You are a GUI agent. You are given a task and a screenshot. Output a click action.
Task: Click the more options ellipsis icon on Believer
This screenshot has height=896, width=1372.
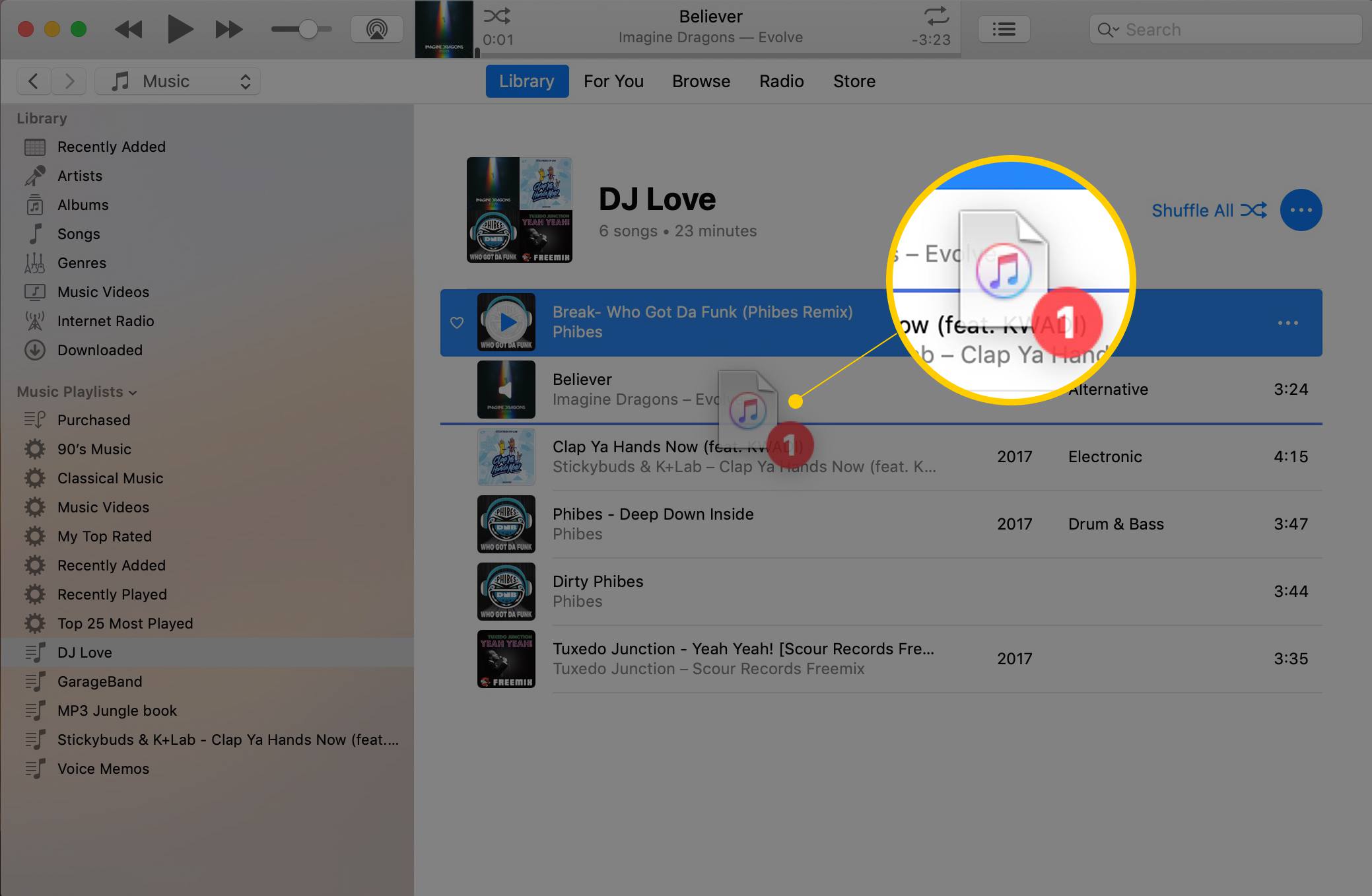pos(1289,390)
